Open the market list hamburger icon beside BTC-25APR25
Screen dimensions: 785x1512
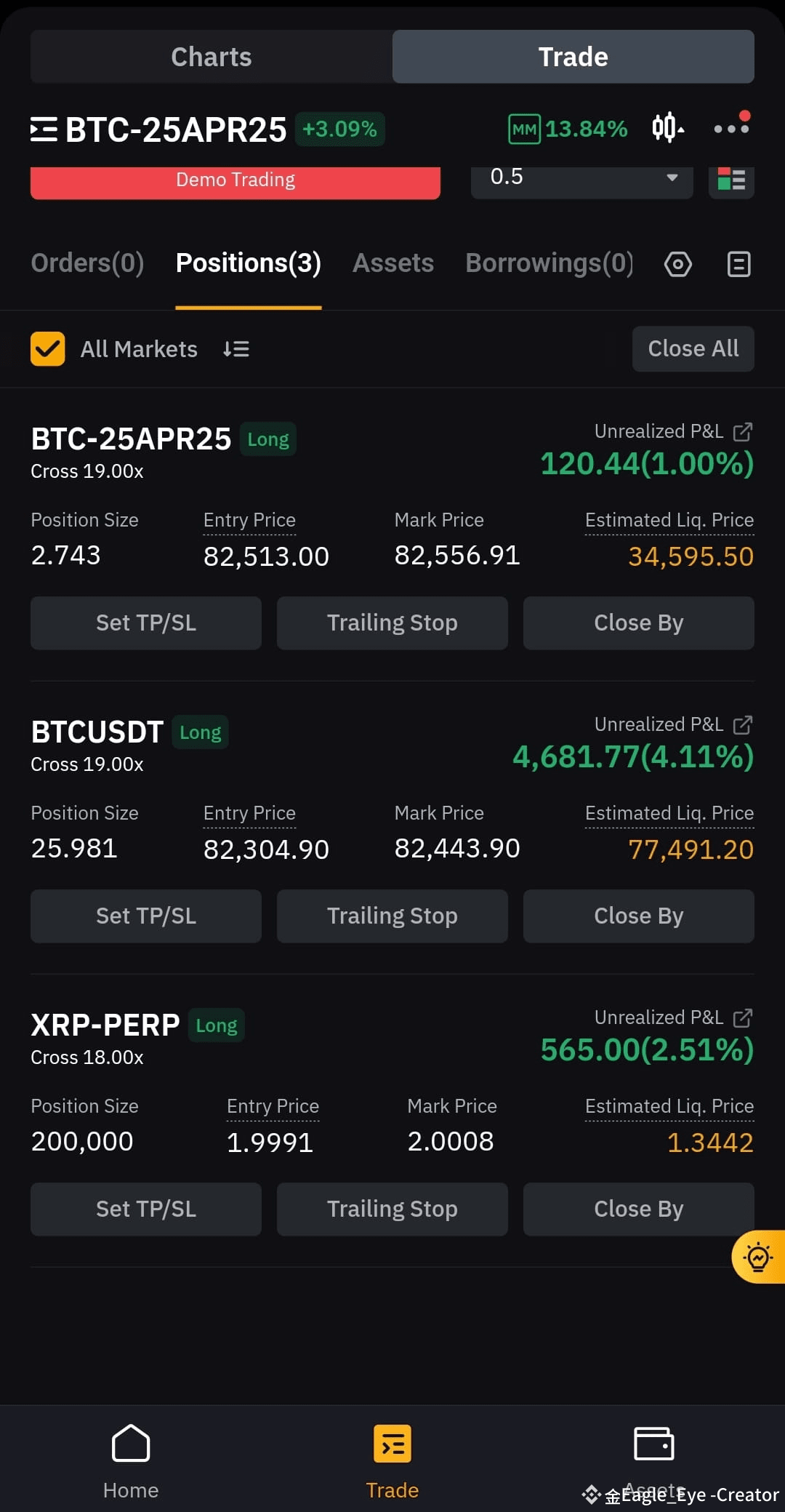click(x=44, y=129)
